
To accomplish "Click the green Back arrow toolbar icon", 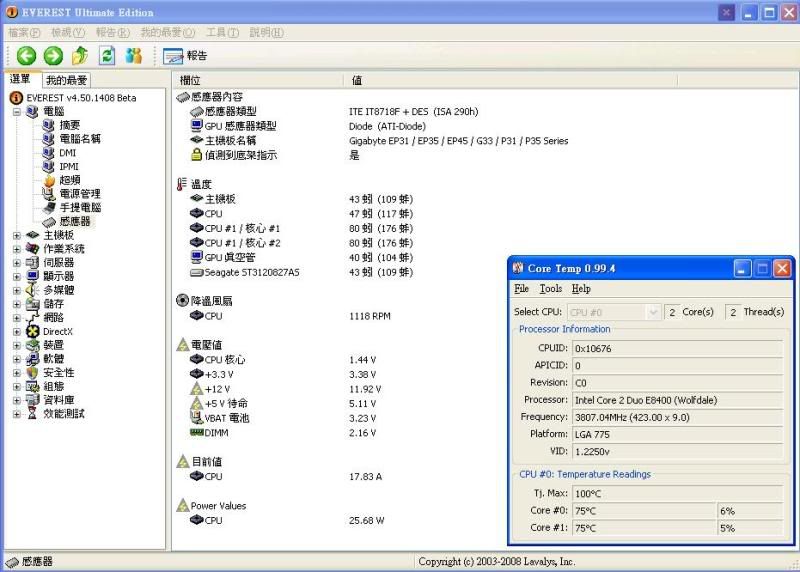I will [x=26, y=56].
